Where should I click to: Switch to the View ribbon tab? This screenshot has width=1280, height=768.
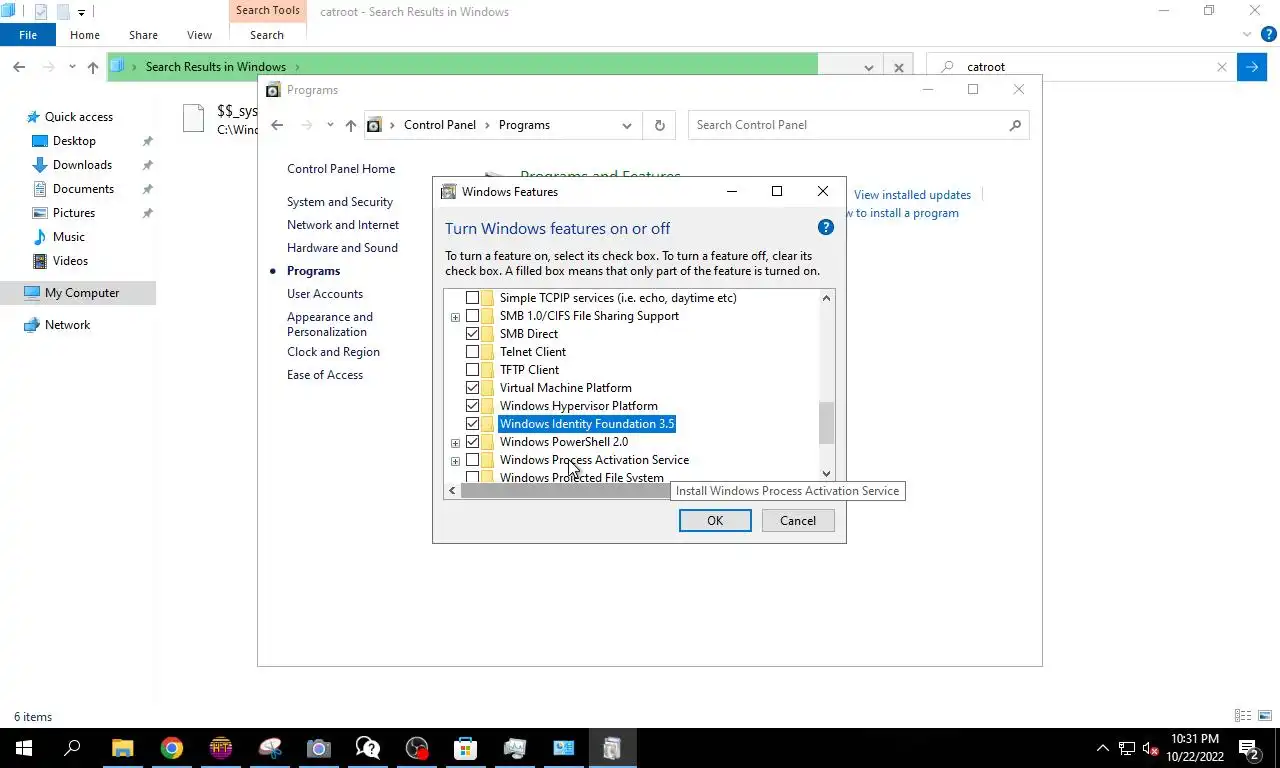(x=199, y=35)
